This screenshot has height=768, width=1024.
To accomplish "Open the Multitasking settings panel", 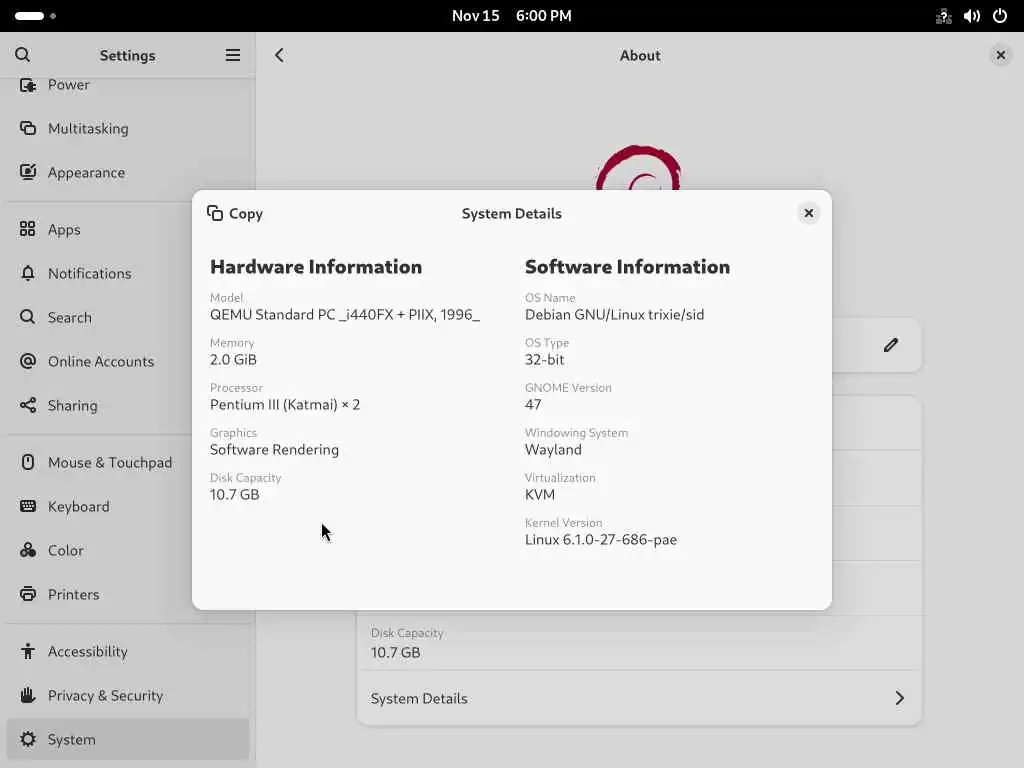I will point(128,128).
